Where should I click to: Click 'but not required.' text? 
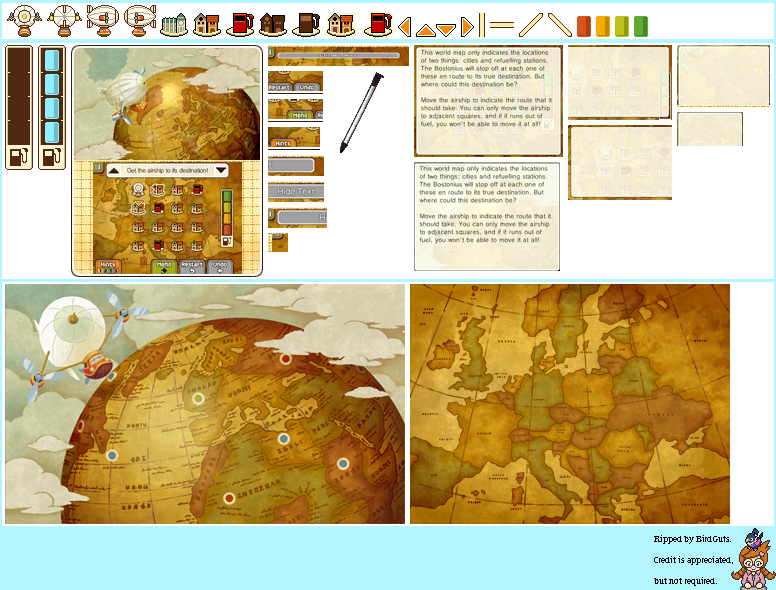pyautogui.click(x=685, y=581)
